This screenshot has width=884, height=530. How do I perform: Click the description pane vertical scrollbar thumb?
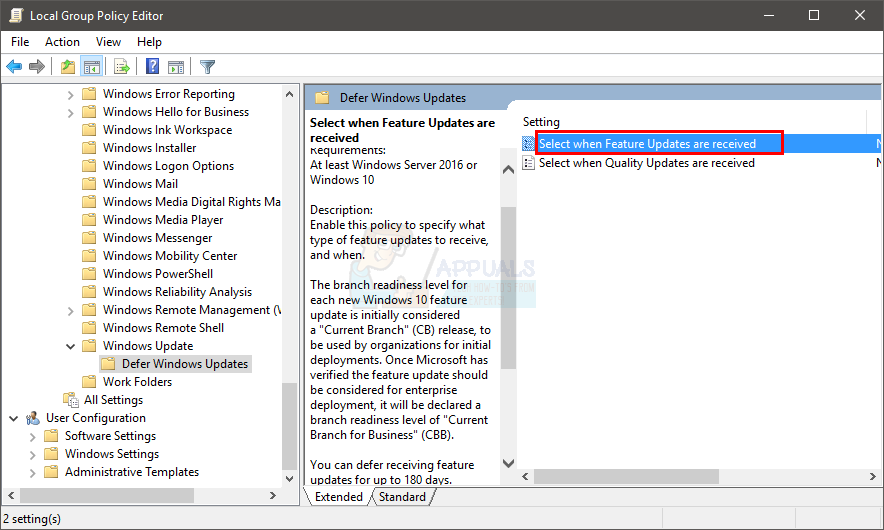coord(509,288)
